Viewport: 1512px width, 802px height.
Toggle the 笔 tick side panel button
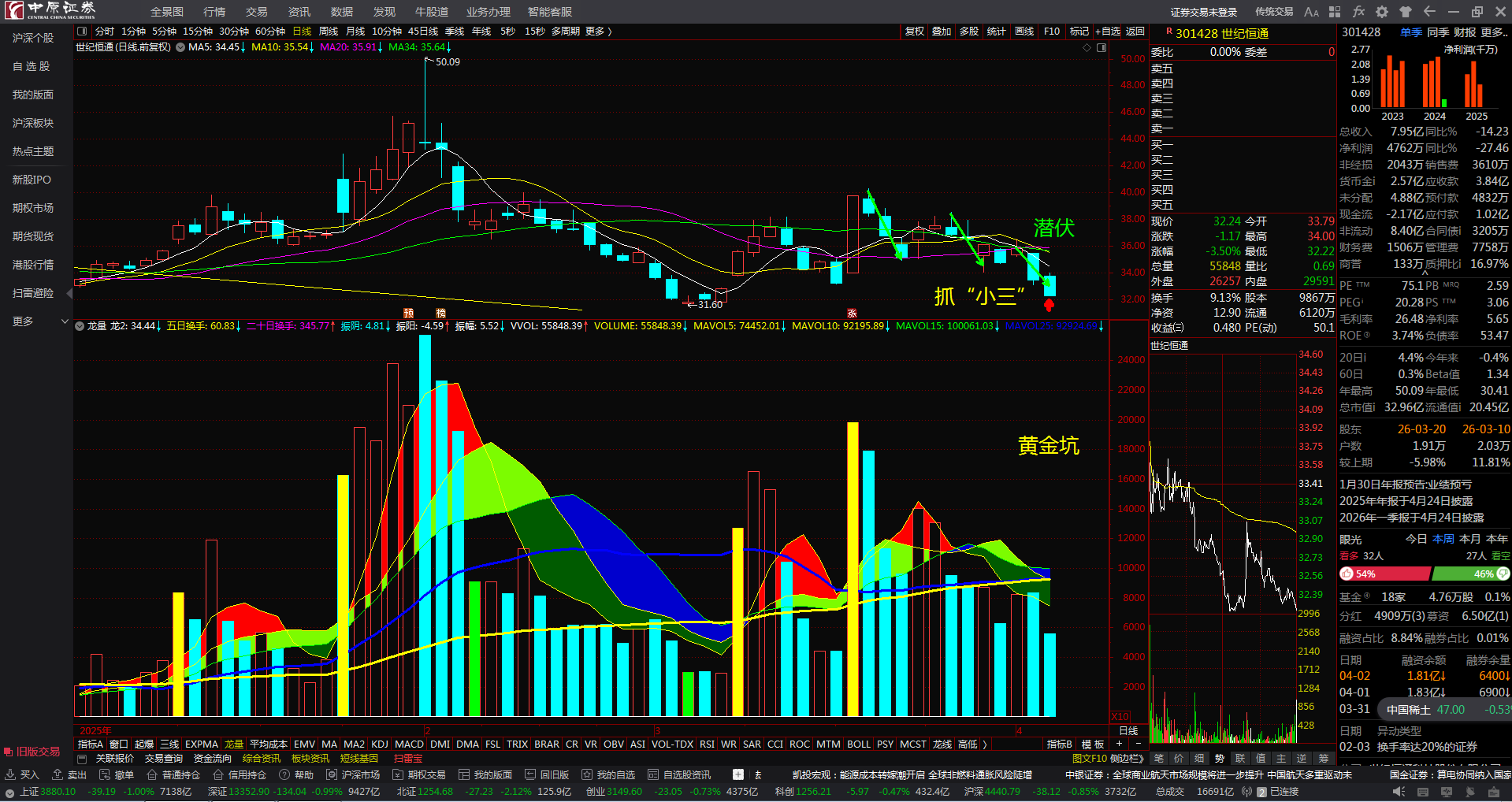click(x=1158, y=758)
